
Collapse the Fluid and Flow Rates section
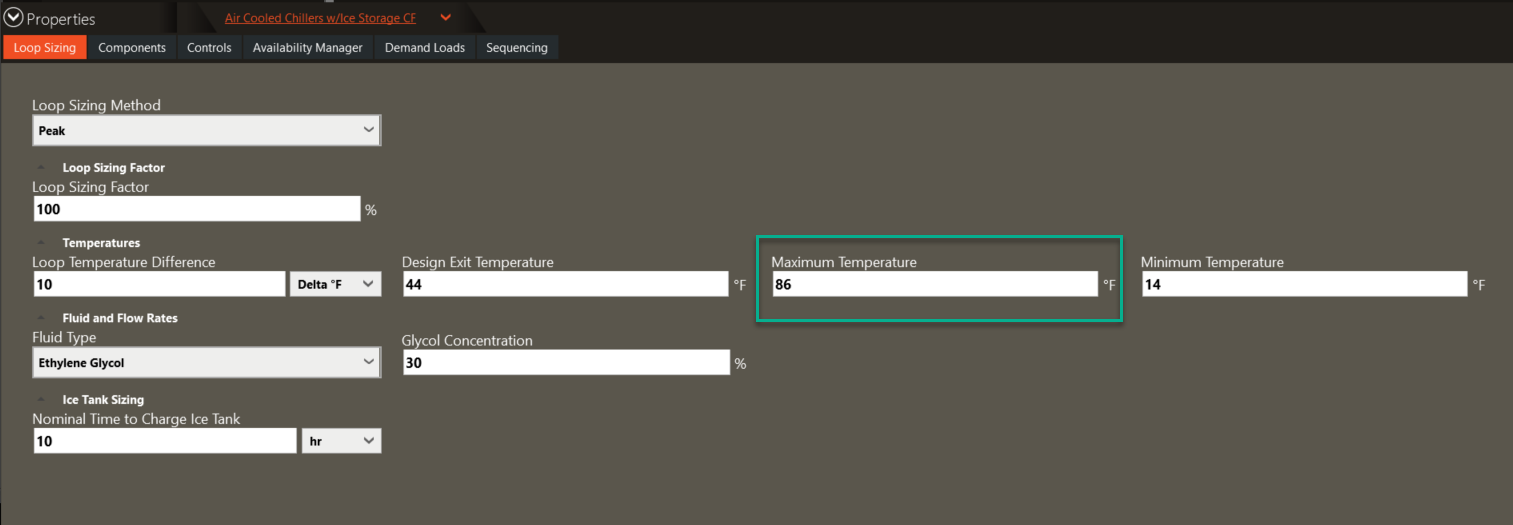click(41, 318)
